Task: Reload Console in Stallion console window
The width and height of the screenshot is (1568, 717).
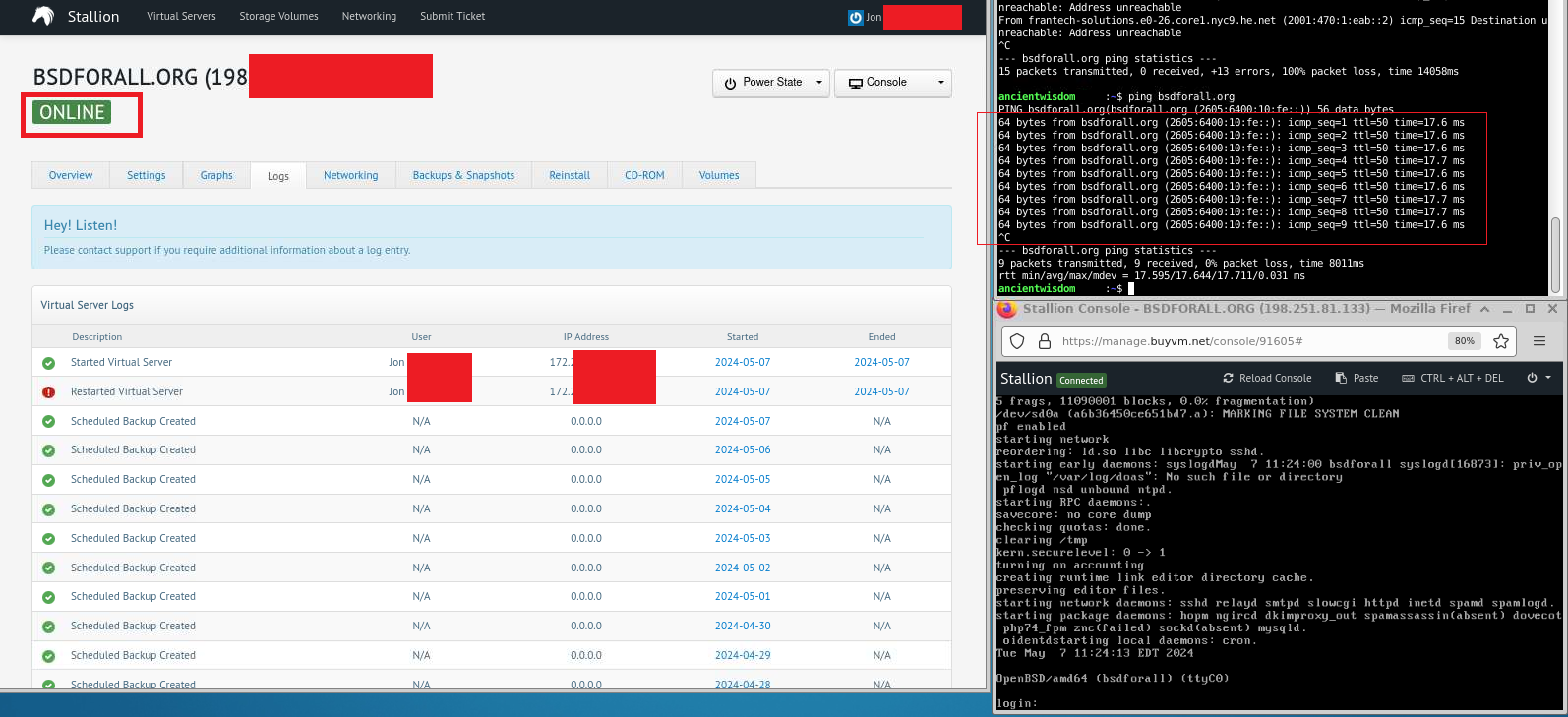Action: (1267, 379)
